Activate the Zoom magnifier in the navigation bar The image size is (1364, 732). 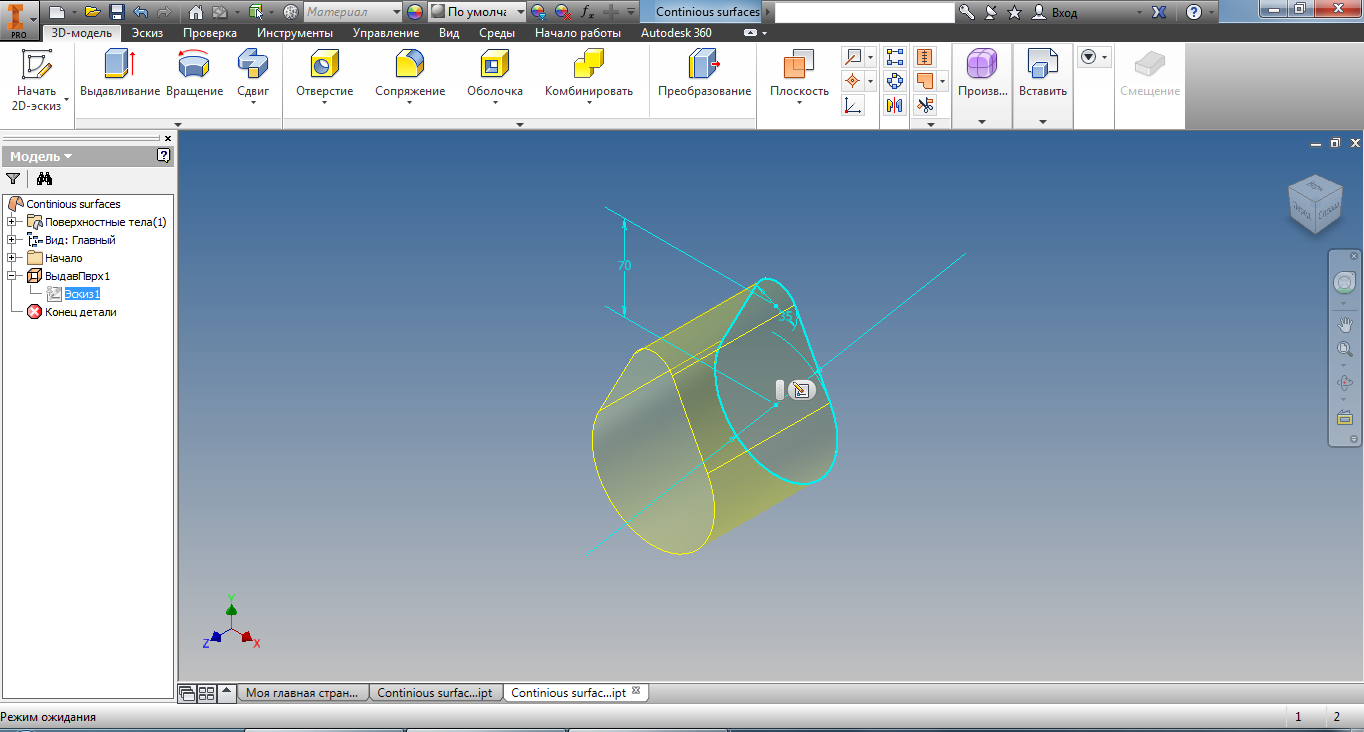pos(1344,350)
